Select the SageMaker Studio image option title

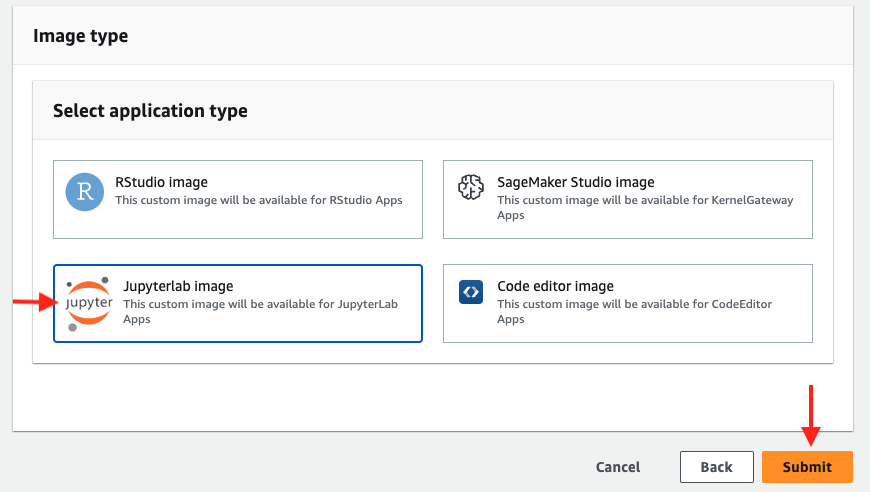[x=576, y=182]
